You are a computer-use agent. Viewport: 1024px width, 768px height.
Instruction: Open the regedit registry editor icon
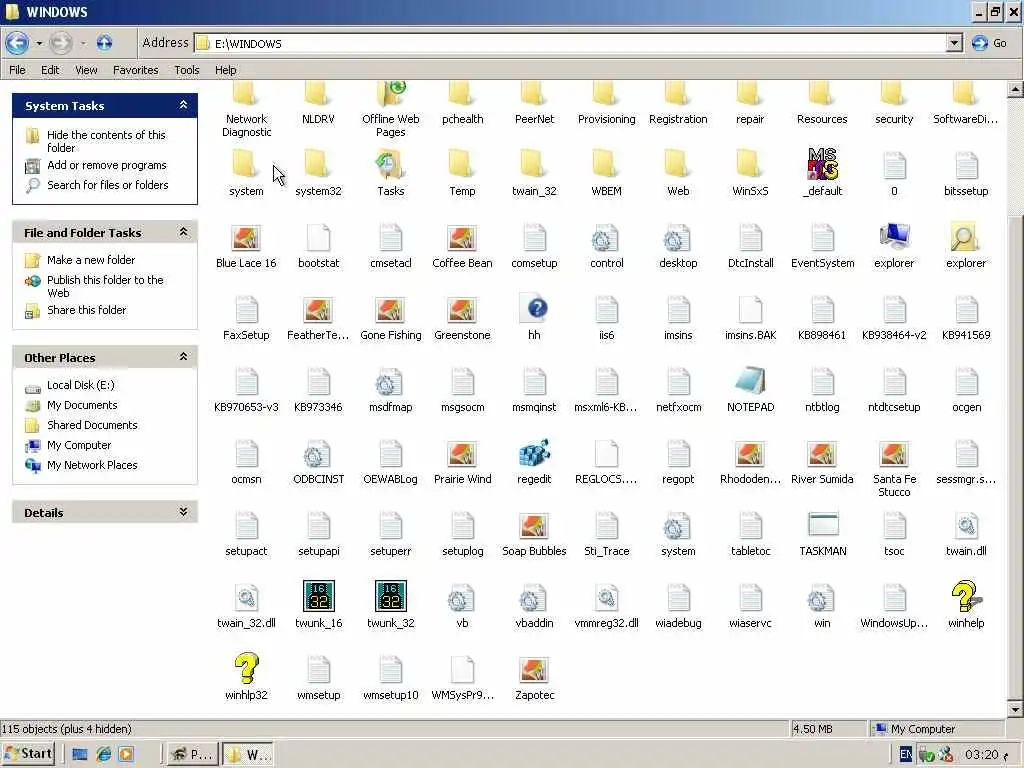click(534, 453)
